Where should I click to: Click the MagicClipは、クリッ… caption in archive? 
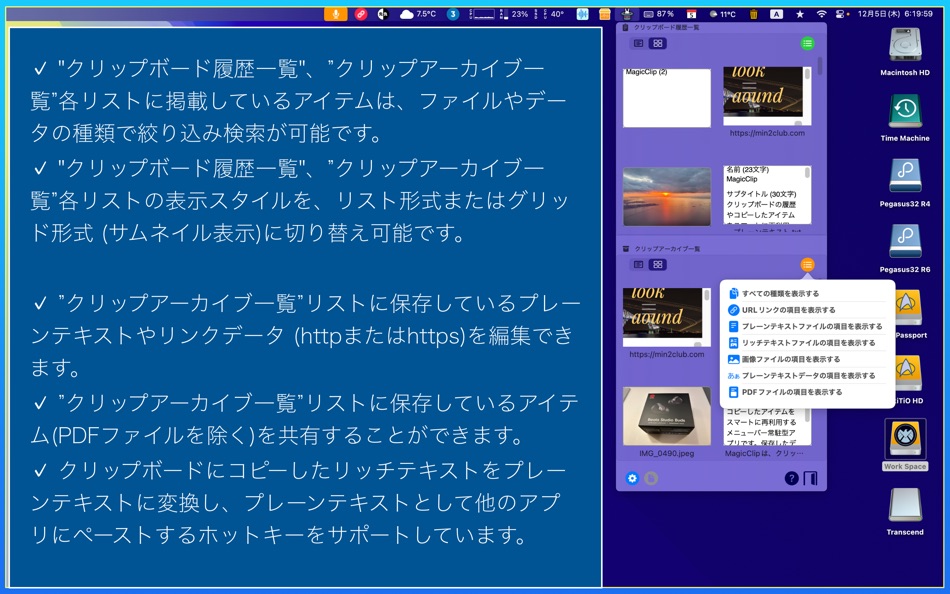coord(764,453)
